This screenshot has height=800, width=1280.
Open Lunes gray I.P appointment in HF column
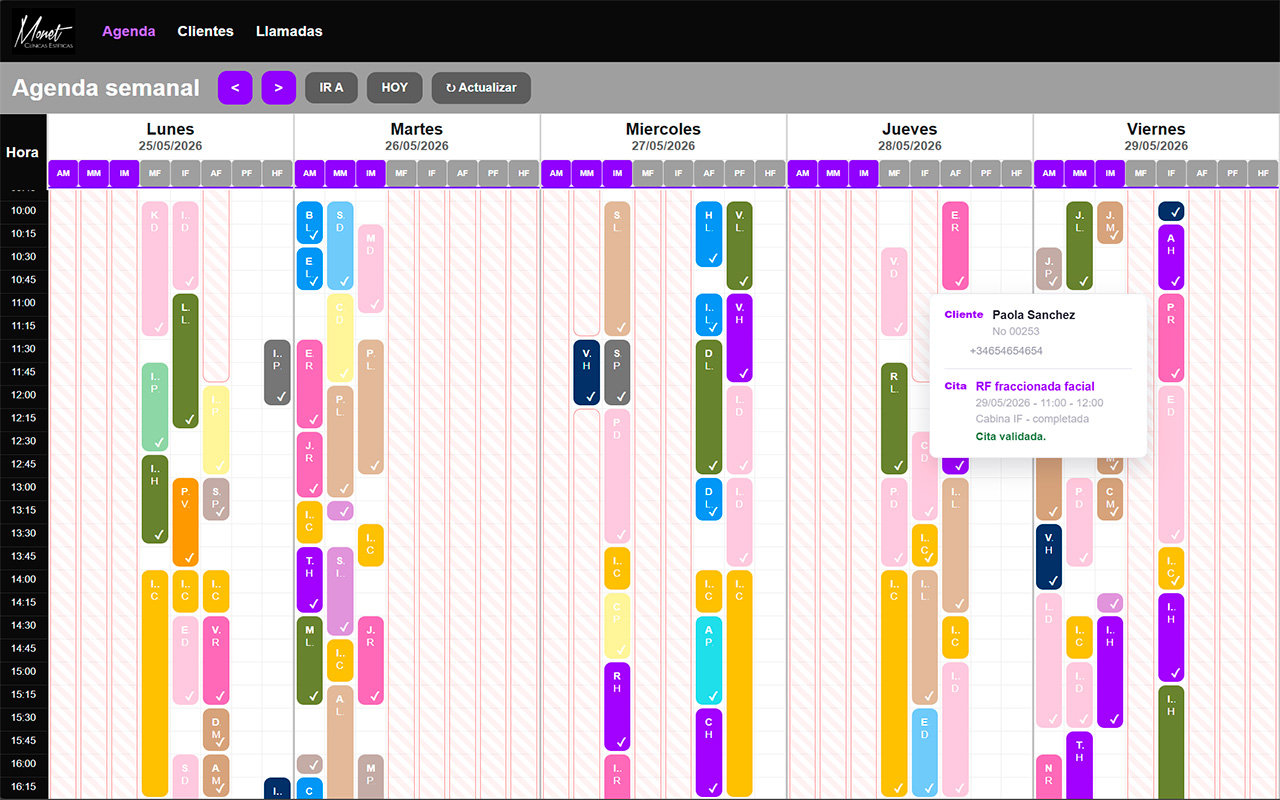pyautogui.click(x=277, y=373)
